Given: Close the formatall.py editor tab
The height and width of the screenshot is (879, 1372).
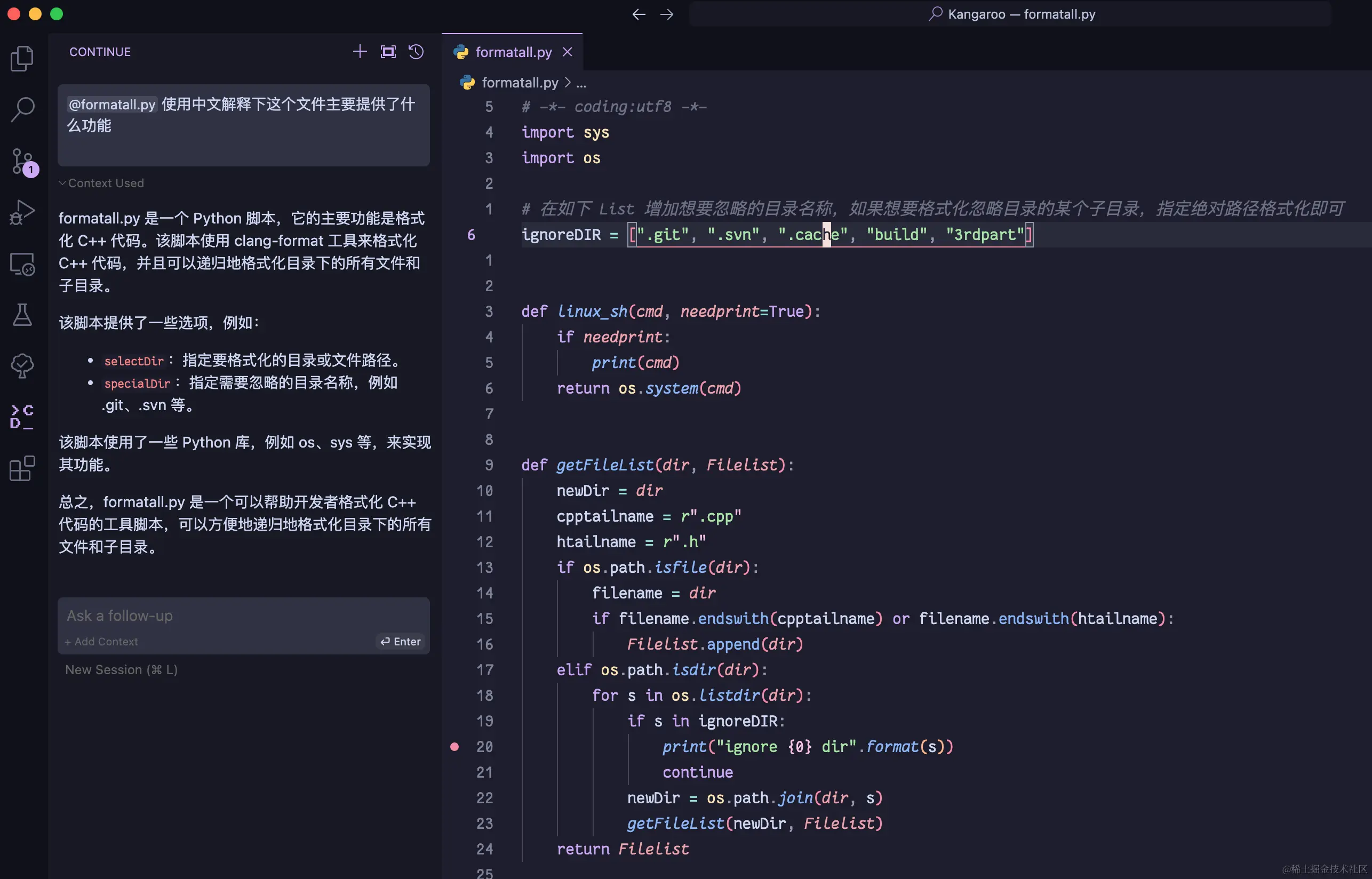Looking at the screenshot, I should coord(567,52).
